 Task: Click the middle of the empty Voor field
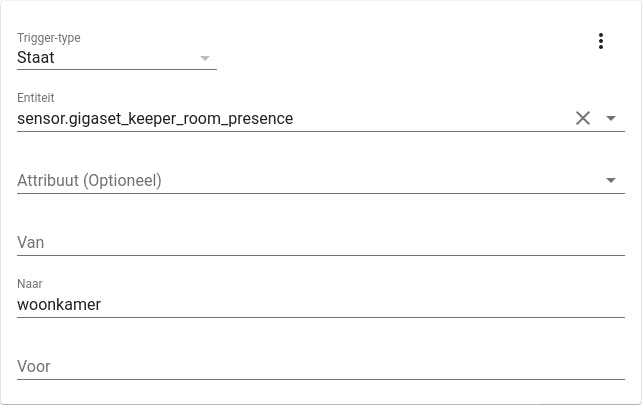point(320,366)
